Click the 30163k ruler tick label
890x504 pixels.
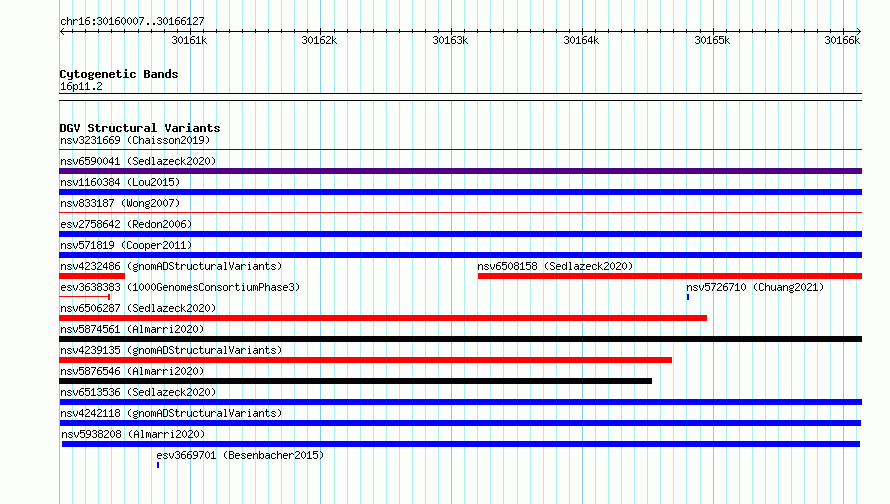[450, 40]
